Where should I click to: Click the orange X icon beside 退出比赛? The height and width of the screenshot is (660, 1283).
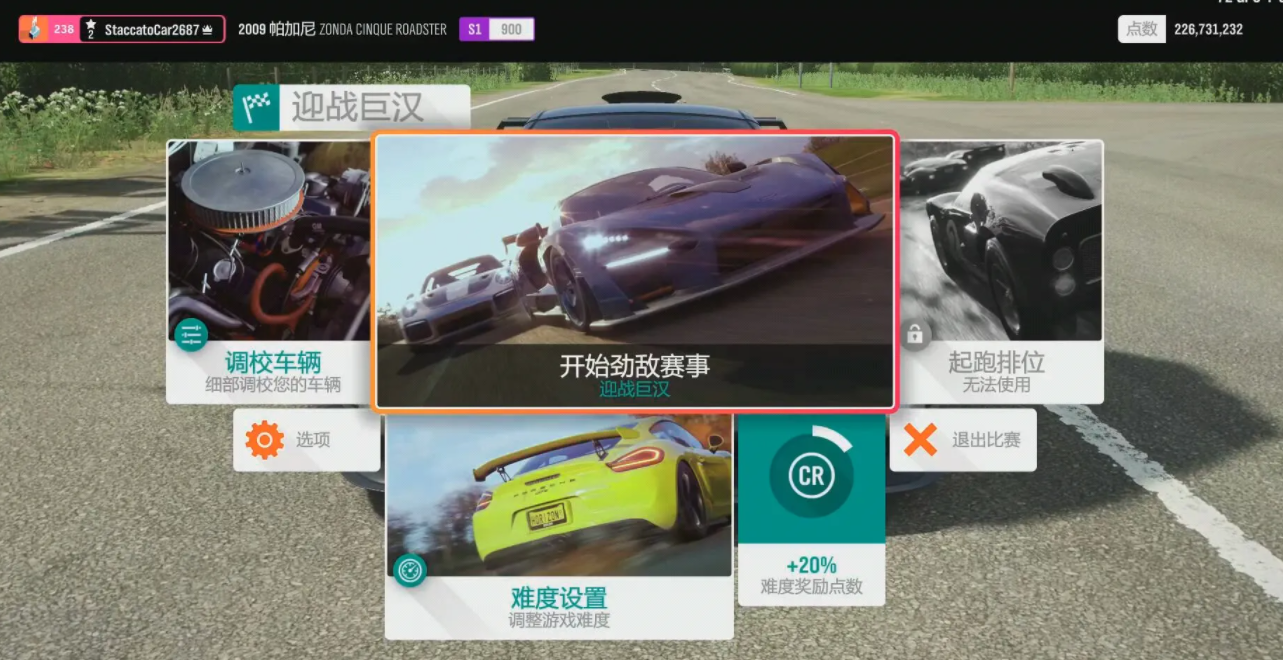click(x=920, y=440)
